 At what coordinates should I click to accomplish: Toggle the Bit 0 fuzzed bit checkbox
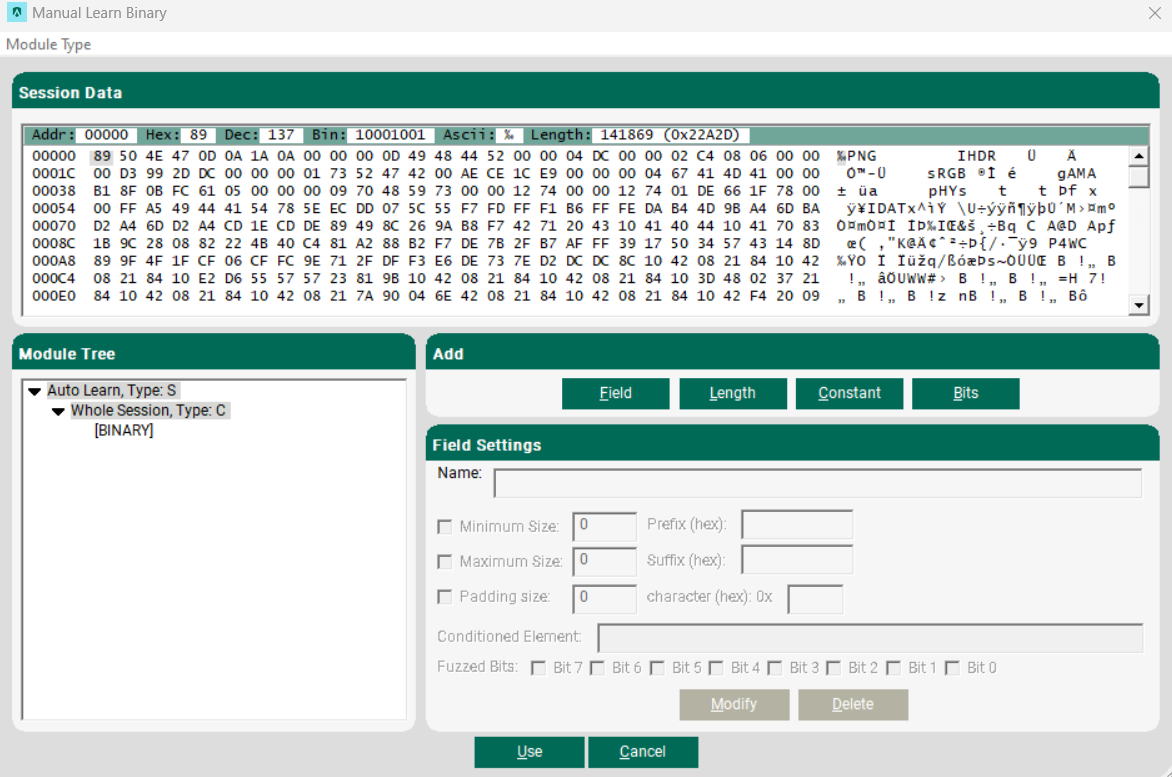click(952, 668)
